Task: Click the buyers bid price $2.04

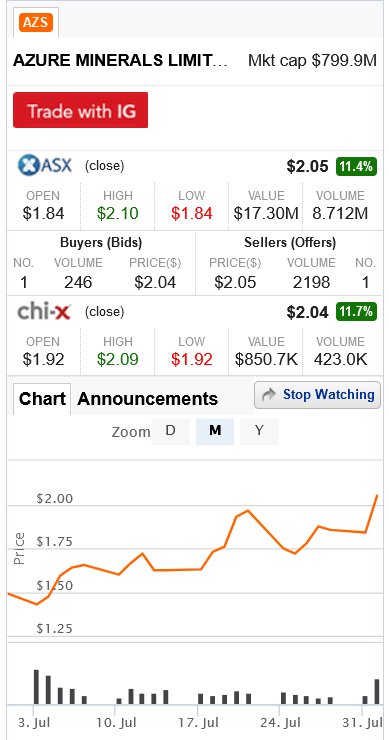Action: pyautogui.click(x=155, y=282)
